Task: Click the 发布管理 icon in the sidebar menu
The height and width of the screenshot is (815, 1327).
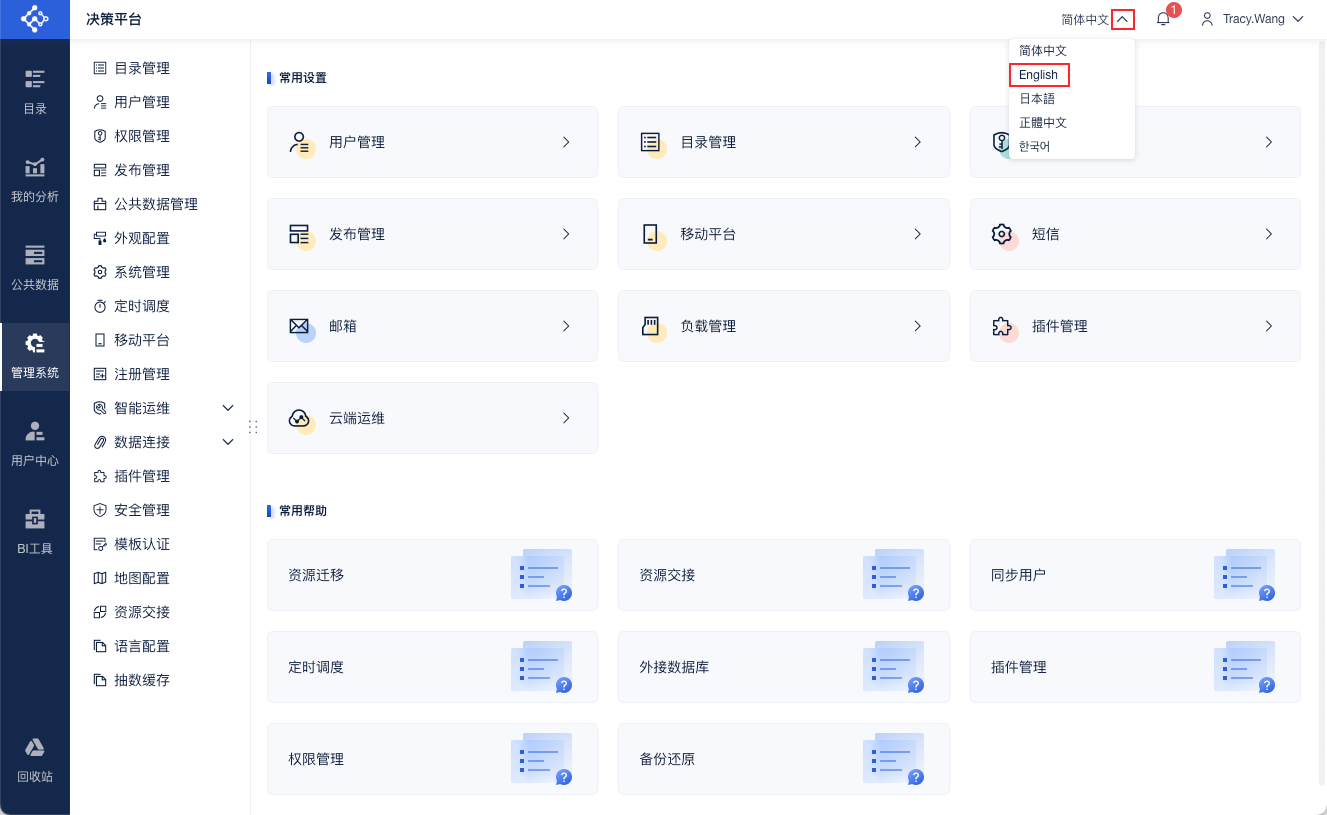Action: point(100,170)
